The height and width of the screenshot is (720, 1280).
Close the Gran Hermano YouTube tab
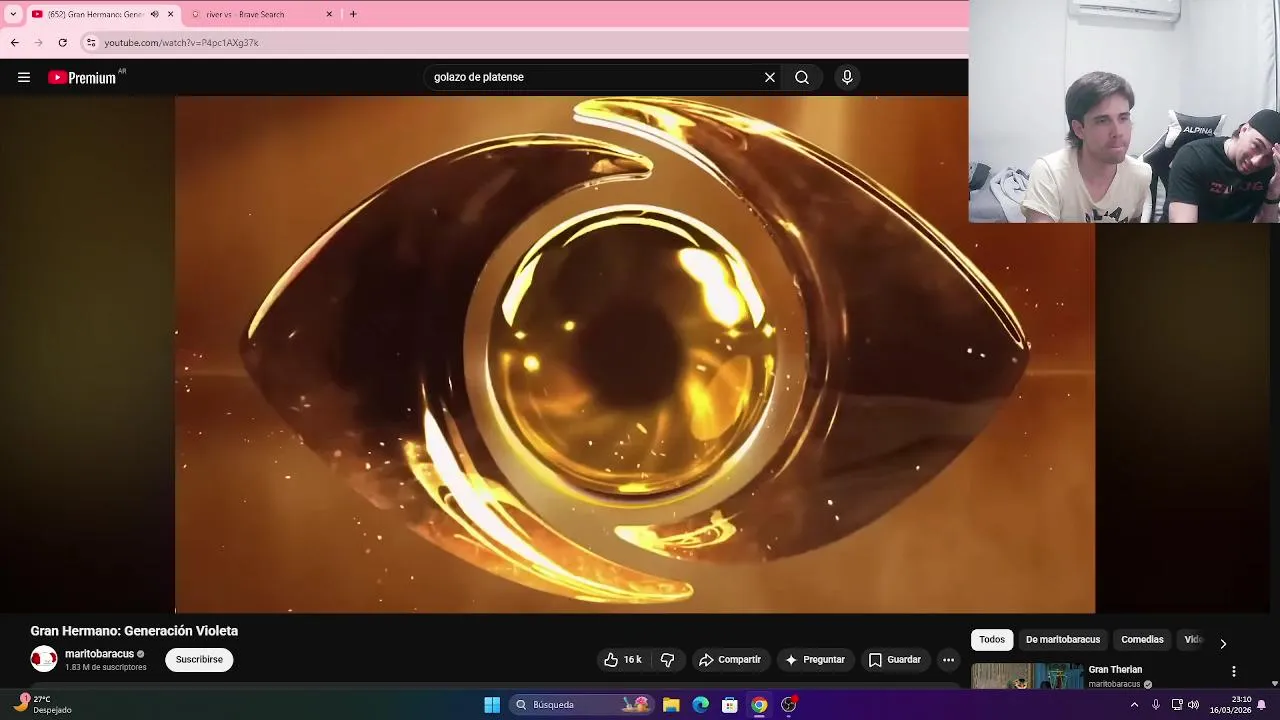pos(170,14)
